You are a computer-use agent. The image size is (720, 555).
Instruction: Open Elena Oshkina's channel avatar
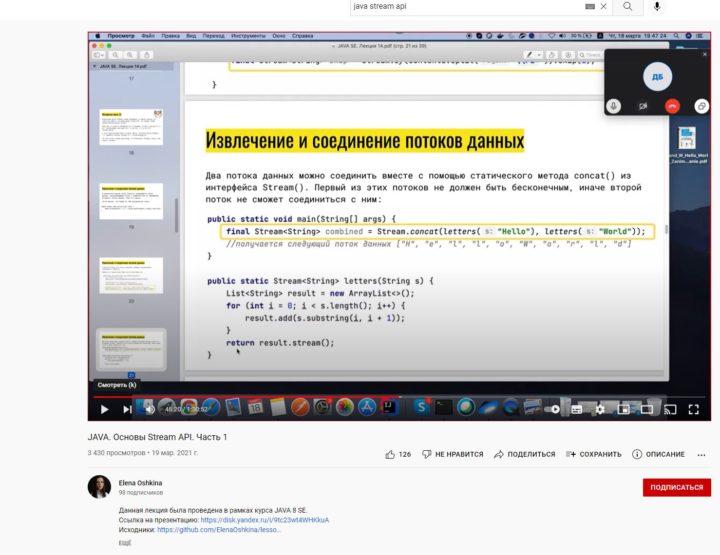[x=99, y=487]
